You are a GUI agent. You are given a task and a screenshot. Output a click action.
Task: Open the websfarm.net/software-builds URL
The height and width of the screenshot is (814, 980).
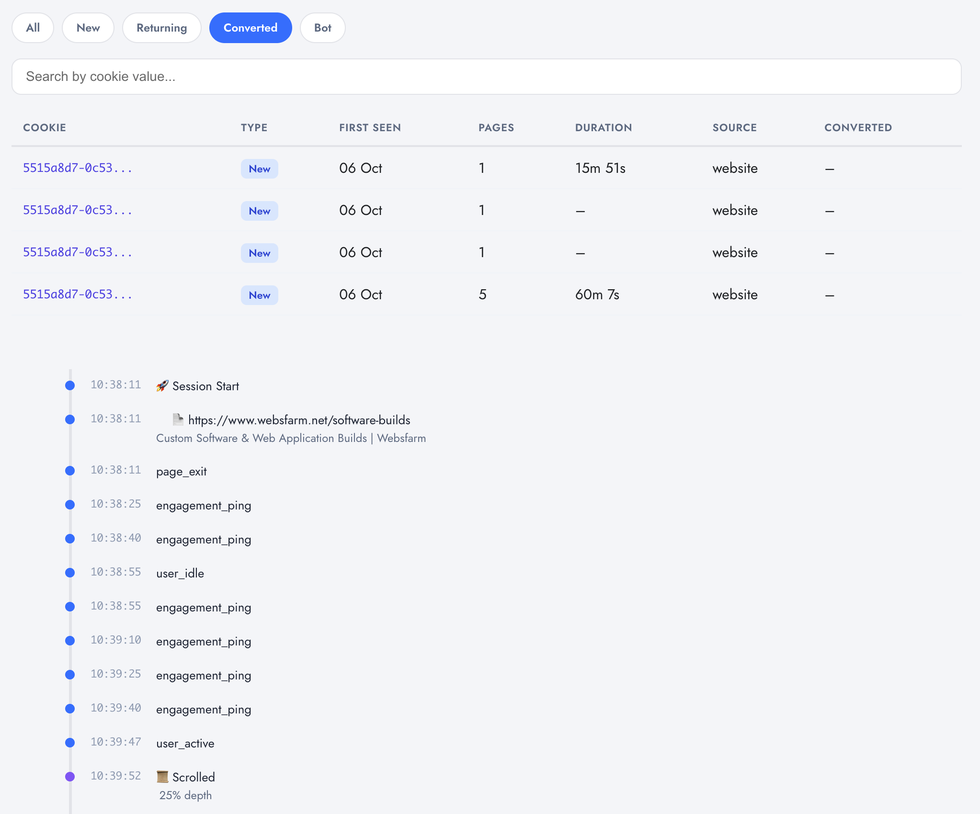click(299, 420)
